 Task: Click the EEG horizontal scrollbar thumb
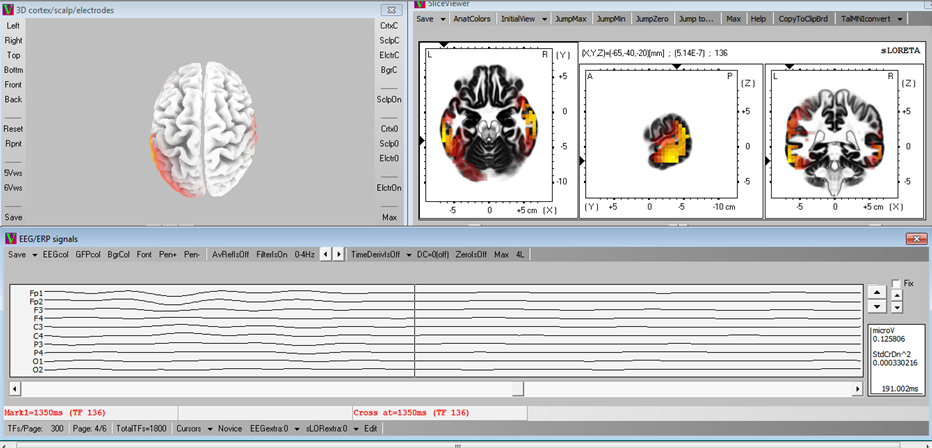click(517, 387)
